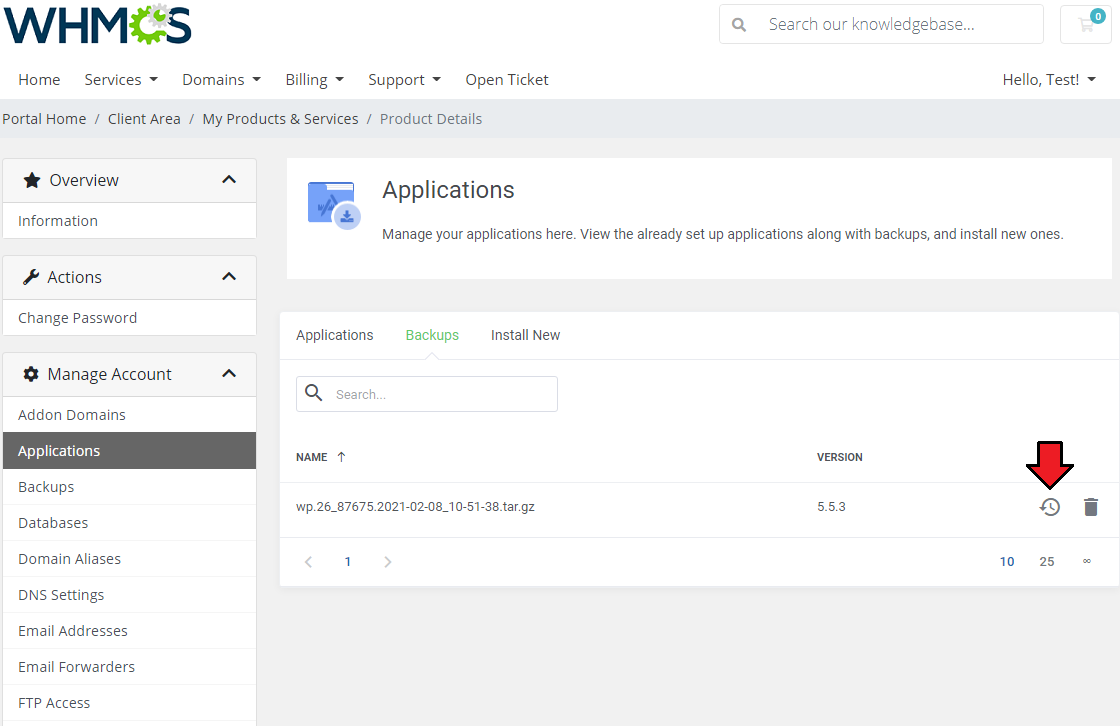
Task: Click backup file name wp.26_87675.2021-02-08_10-51-38.tar.gz
Action: tap(415, 507)
